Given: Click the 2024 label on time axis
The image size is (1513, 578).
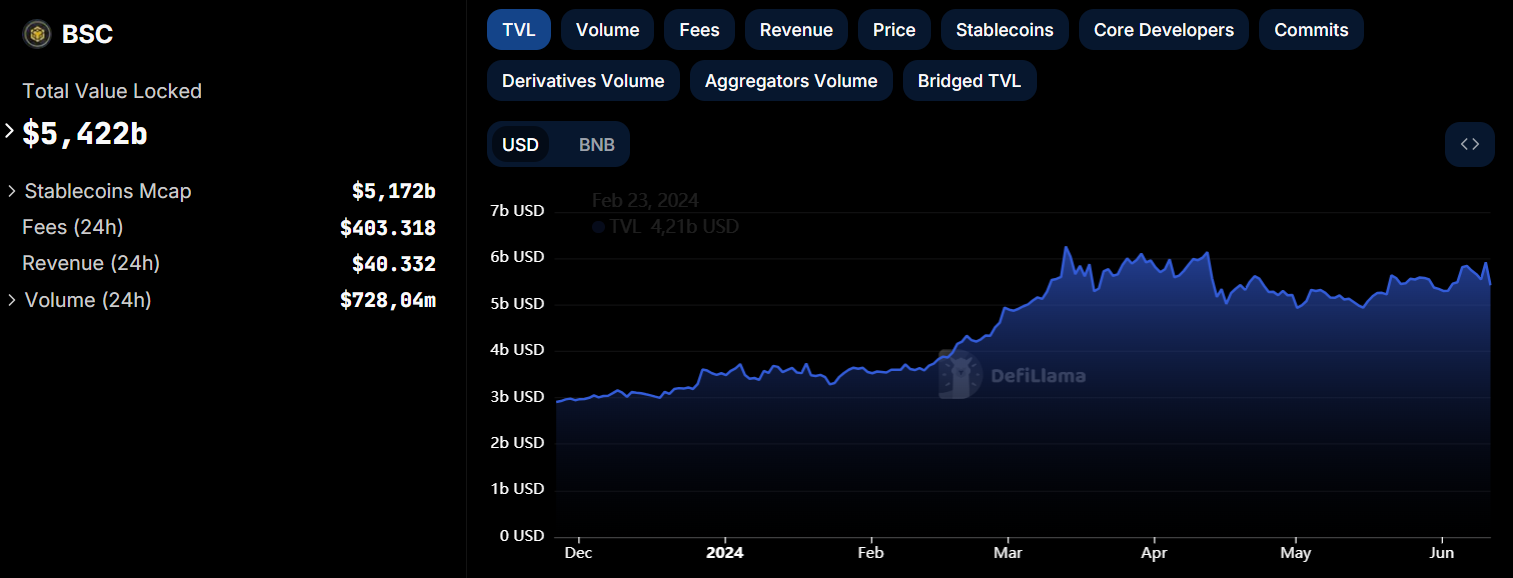Looking at the screenshot, I should [x=725, y=552].
